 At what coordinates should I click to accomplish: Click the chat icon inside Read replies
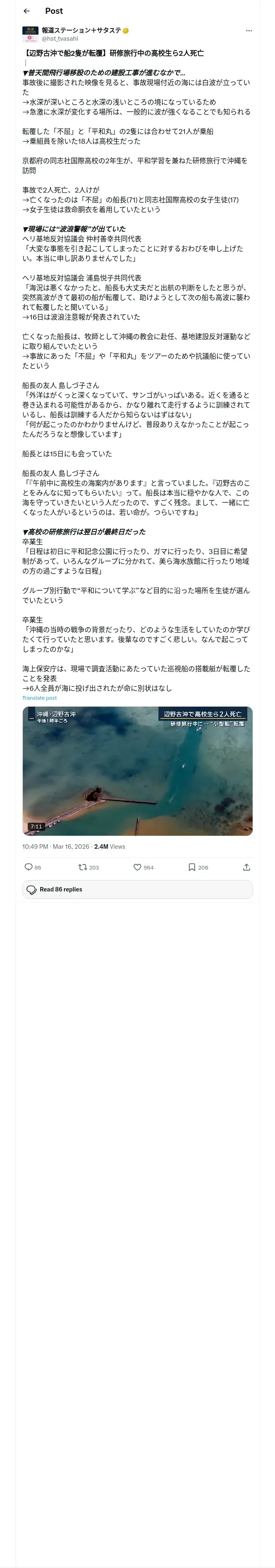tap(32, 889)
